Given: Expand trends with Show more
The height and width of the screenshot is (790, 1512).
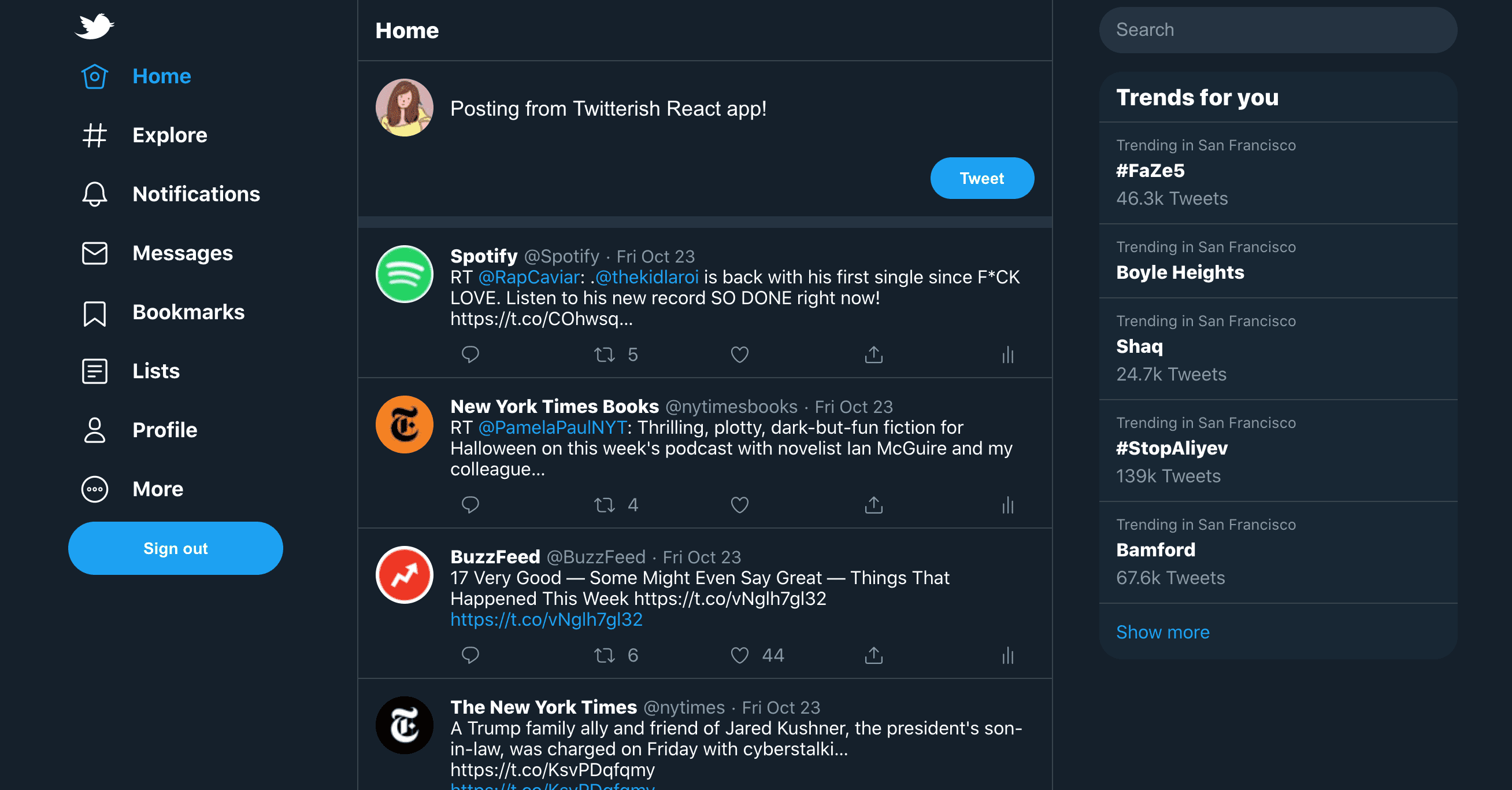Looking at the screenshot, I should [x=1162, y=632].
